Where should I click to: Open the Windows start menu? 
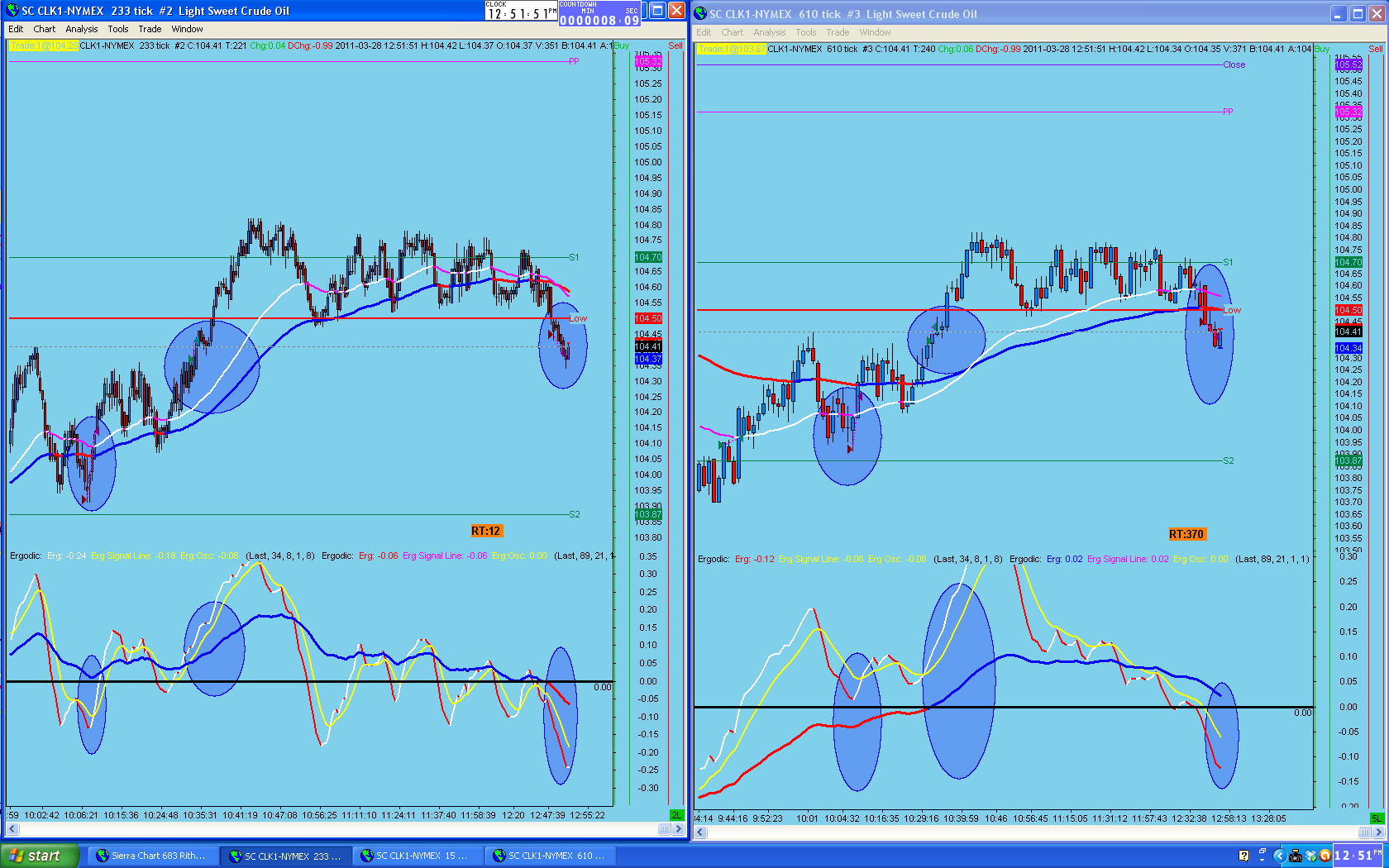(x=40, y=856)
